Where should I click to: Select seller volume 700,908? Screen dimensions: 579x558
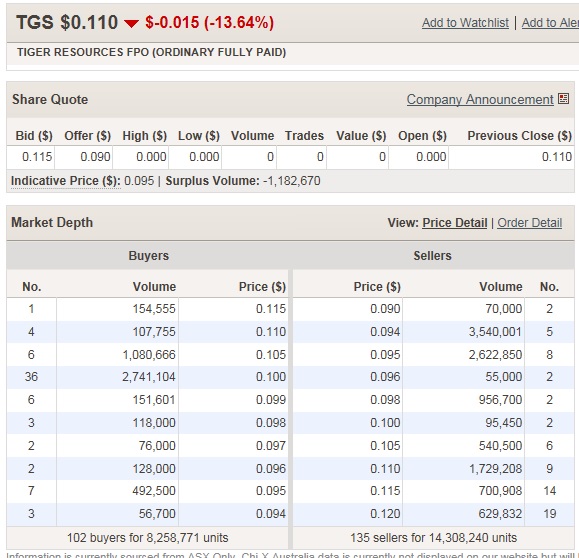[x=500, y=490]
